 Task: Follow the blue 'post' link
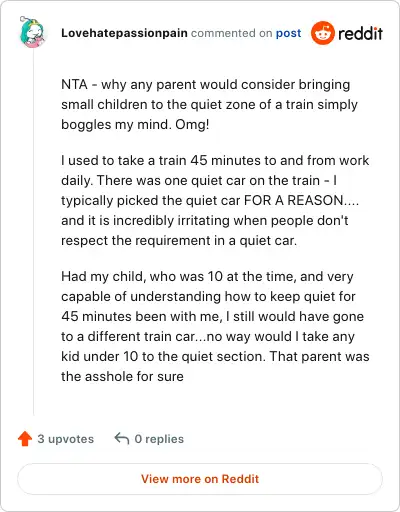pyautogui.click(x=288, y=33)
